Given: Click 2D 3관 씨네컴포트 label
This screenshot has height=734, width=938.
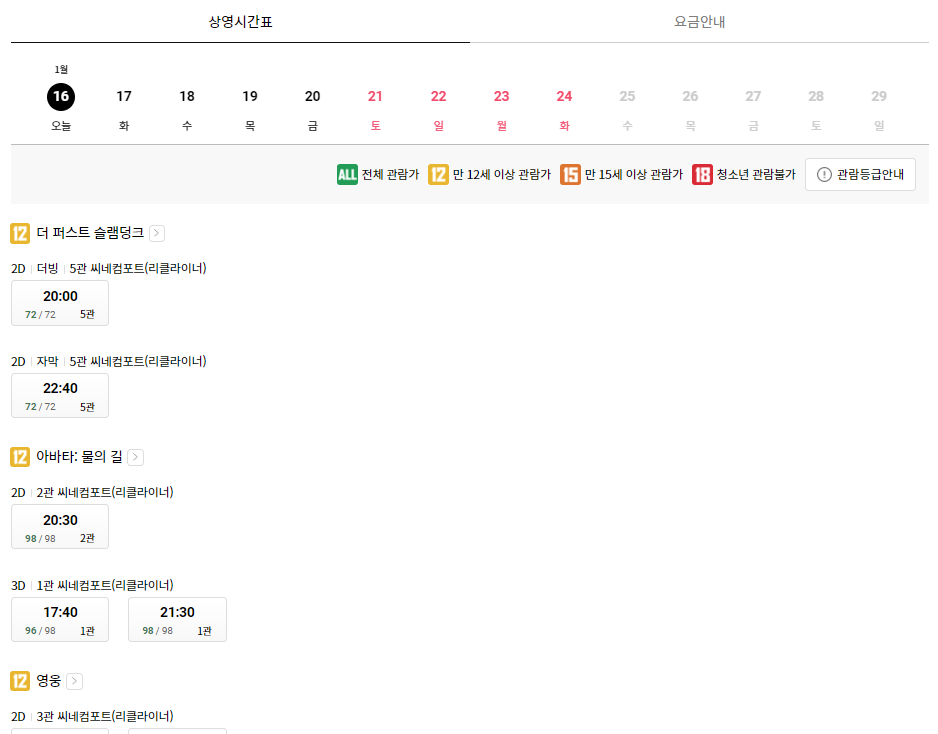Looking at the screenshot, I should click(92, 716).
